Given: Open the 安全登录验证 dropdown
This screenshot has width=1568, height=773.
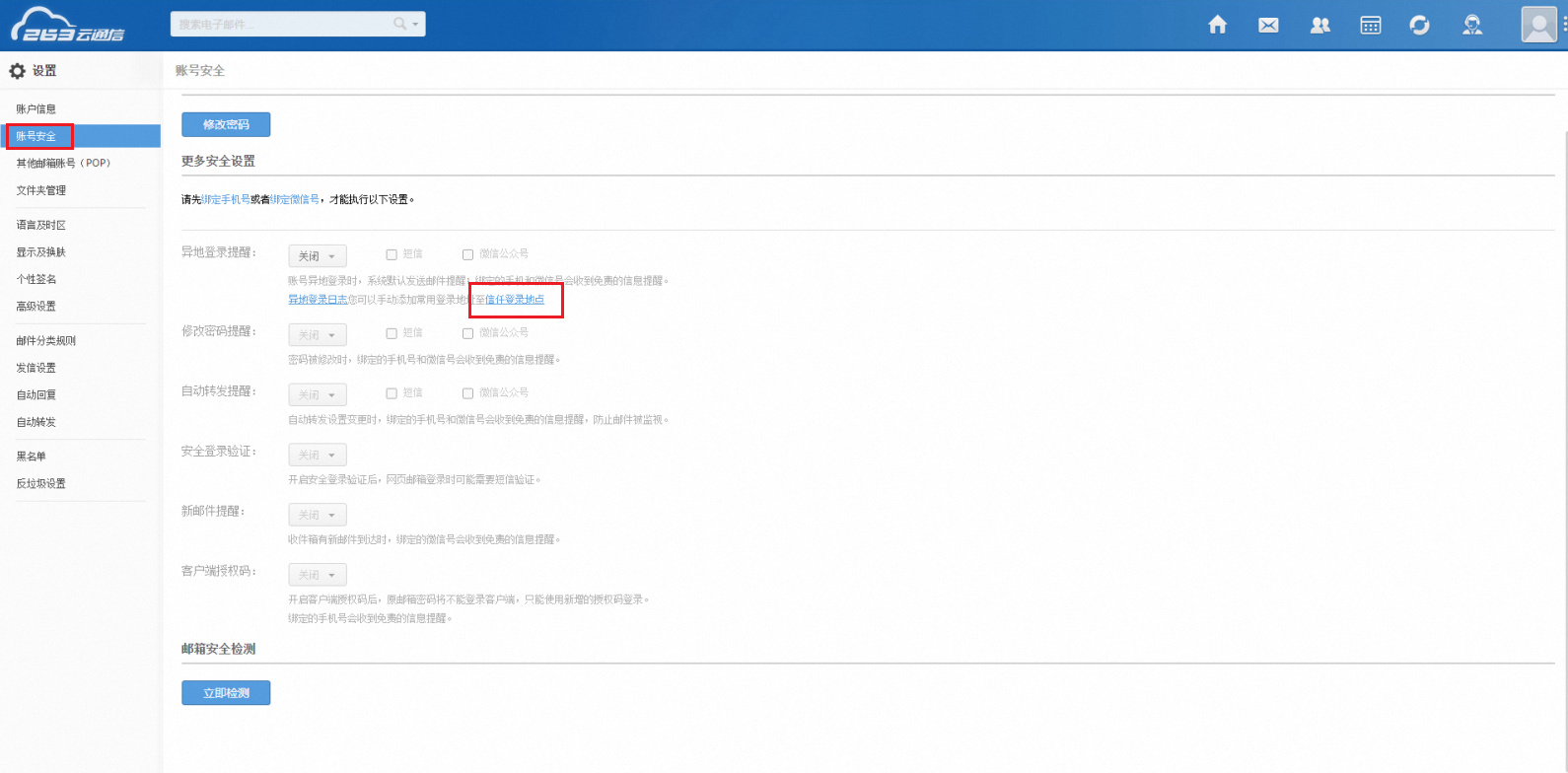Looking at the screenshot, I should [x=318, y=456].
